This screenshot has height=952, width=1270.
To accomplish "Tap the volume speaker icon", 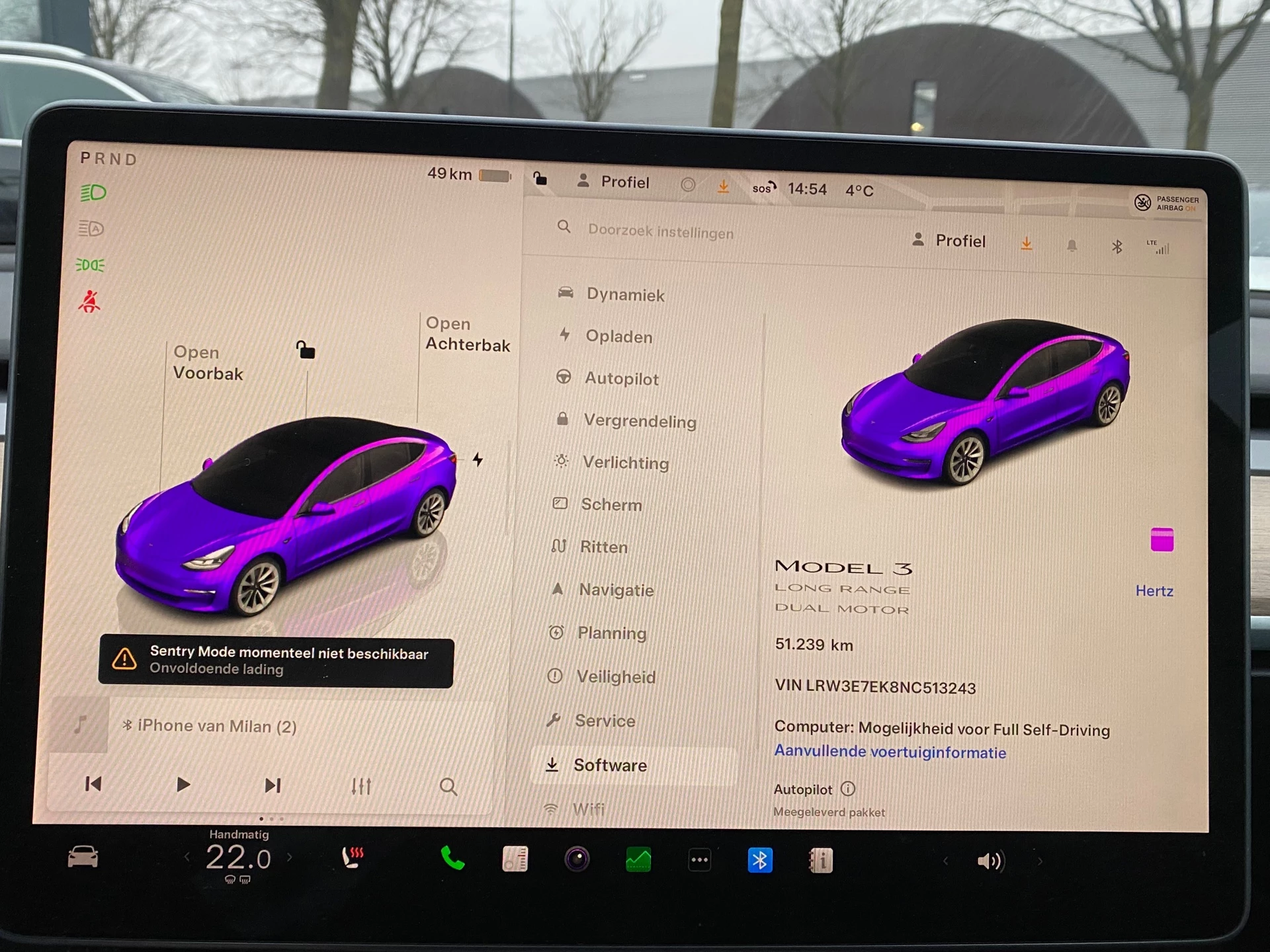I will [x=990, y=861].
